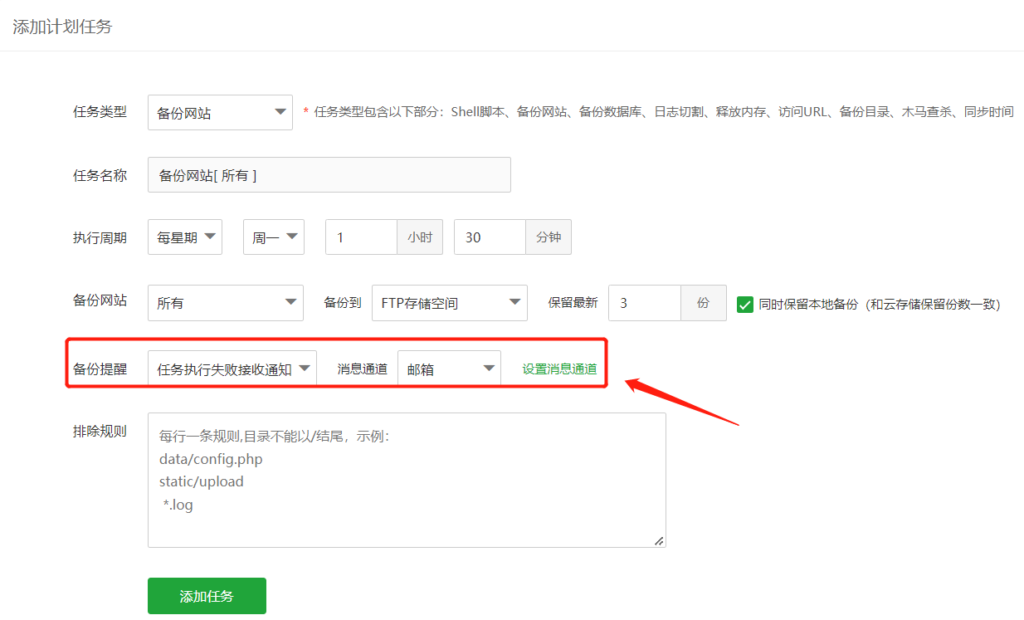Click the 任务名称 input field
The image size is (1024, 620).
pos(329,175)
